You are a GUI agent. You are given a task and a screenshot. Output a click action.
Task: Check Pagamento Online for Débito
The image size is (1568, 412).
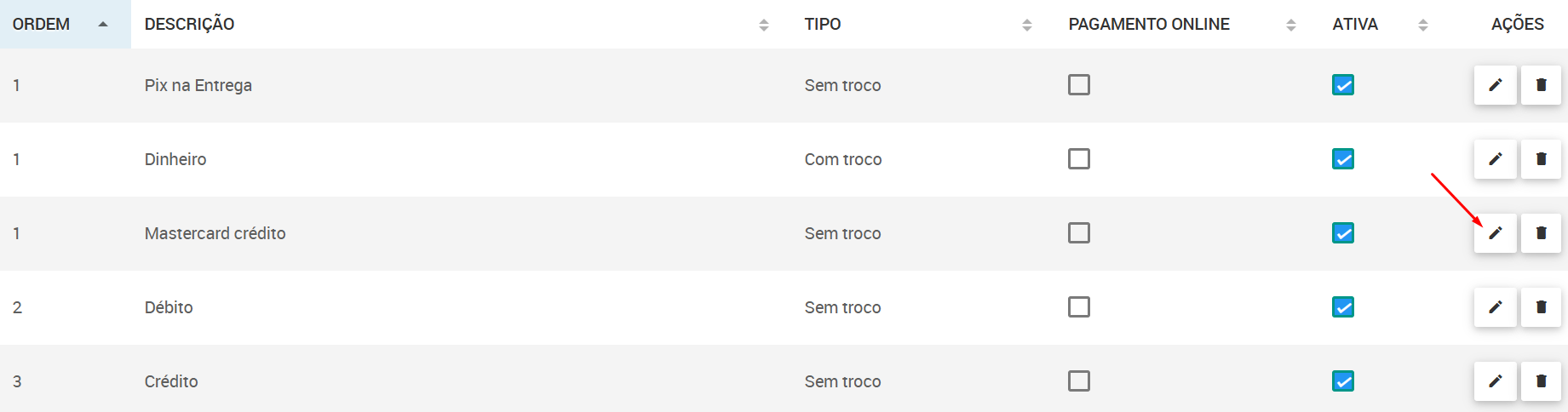click(1079, 307)
